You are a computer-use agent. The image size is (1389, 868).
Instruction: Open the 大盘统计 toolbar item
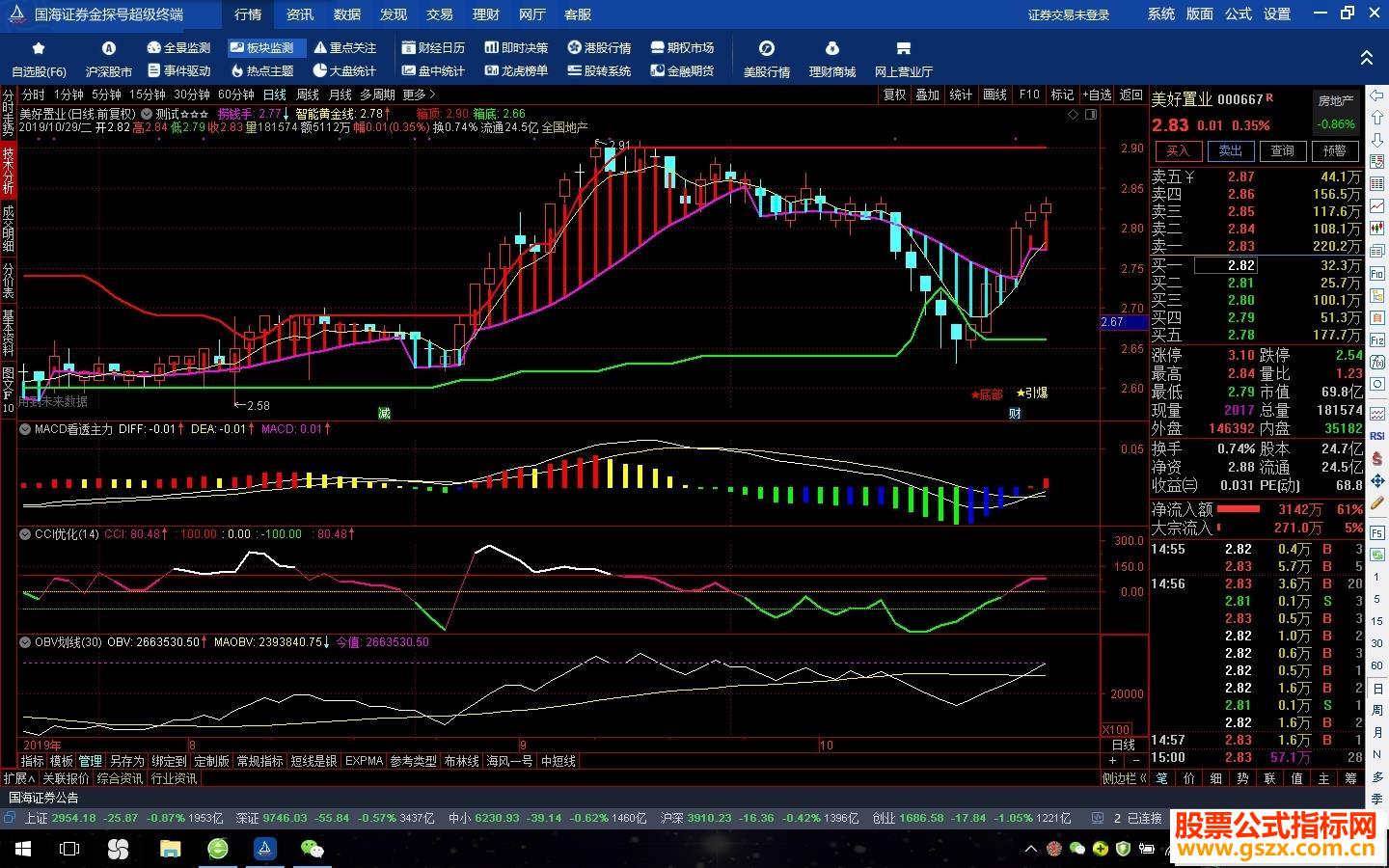tap(343, 70)
